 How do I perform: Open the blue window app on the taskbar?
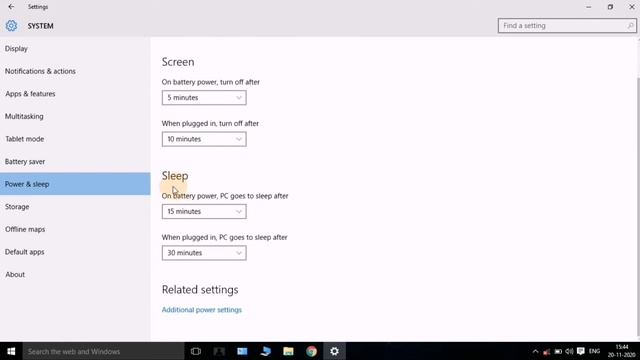tap(242, 351)
